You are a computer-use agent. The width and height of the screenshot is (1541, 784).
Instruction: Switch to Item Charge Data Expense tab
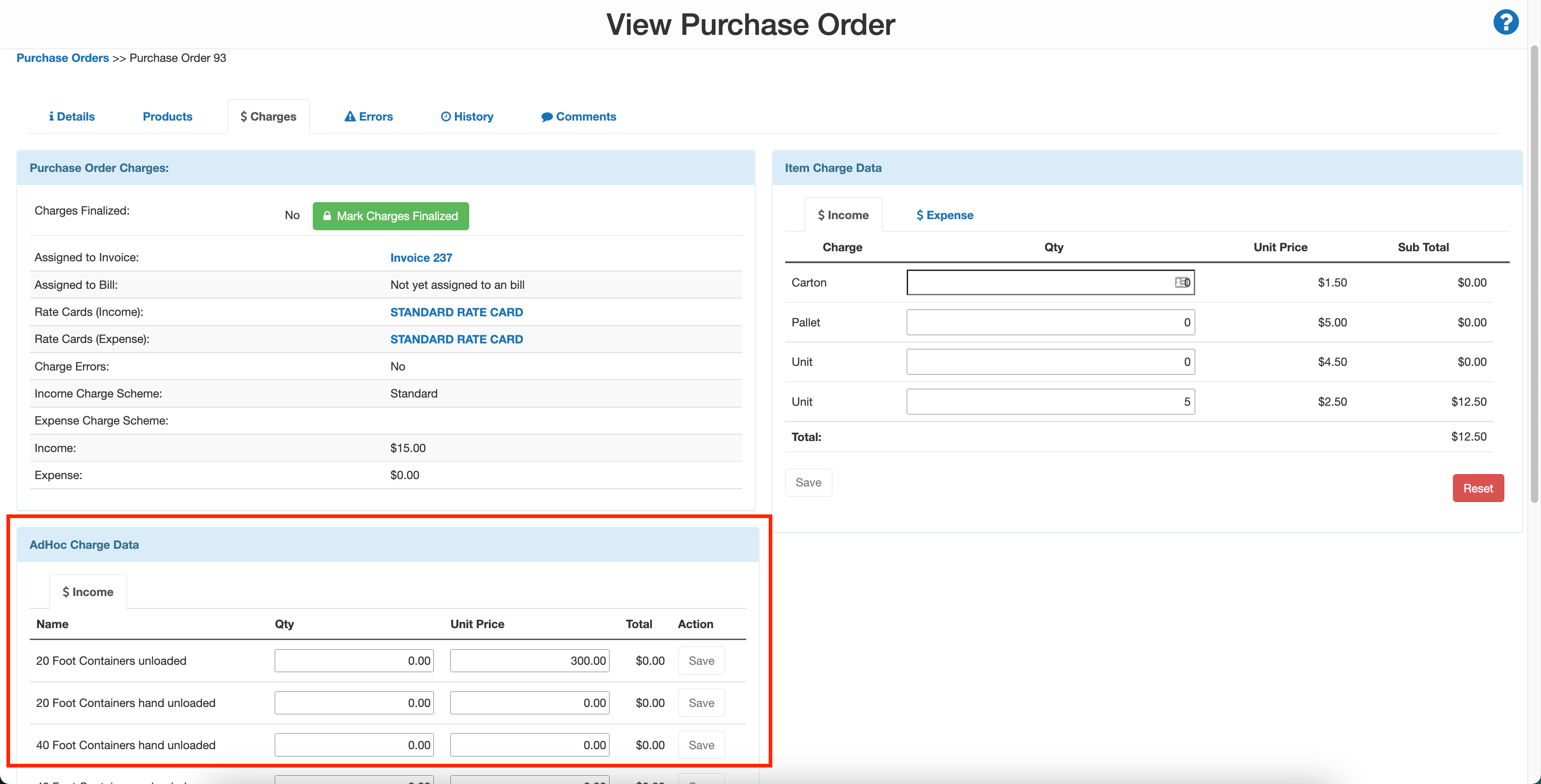tap(945, 215)
